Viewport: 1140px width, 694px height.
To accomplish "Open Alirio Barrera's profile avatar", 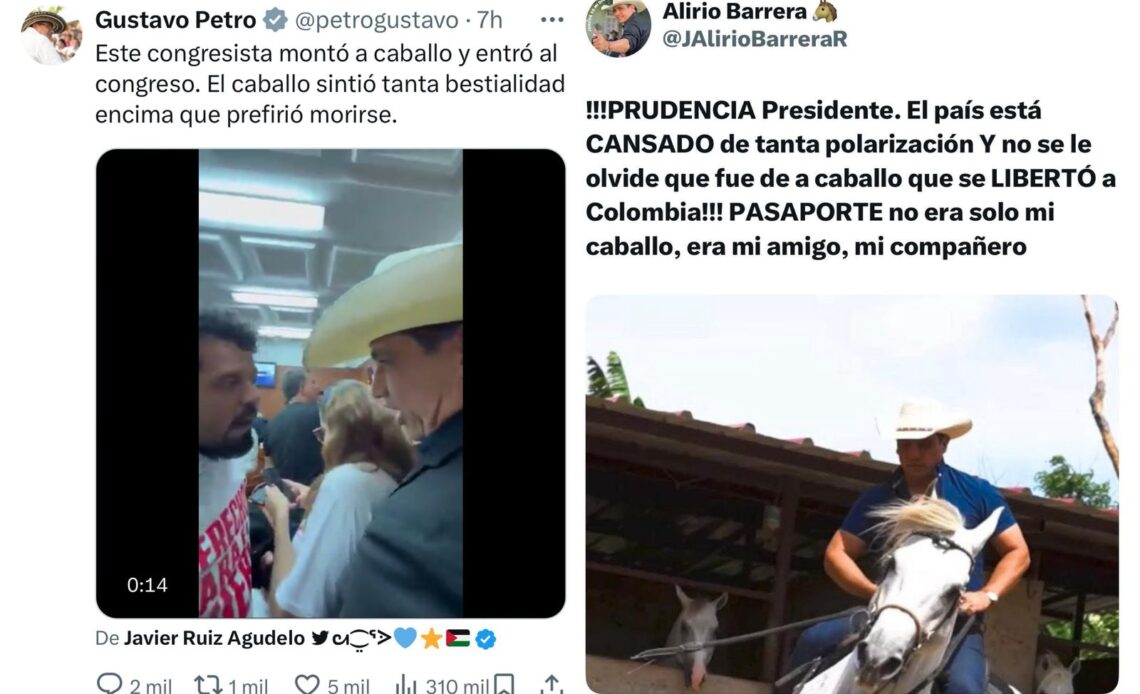I will (618, 28).
